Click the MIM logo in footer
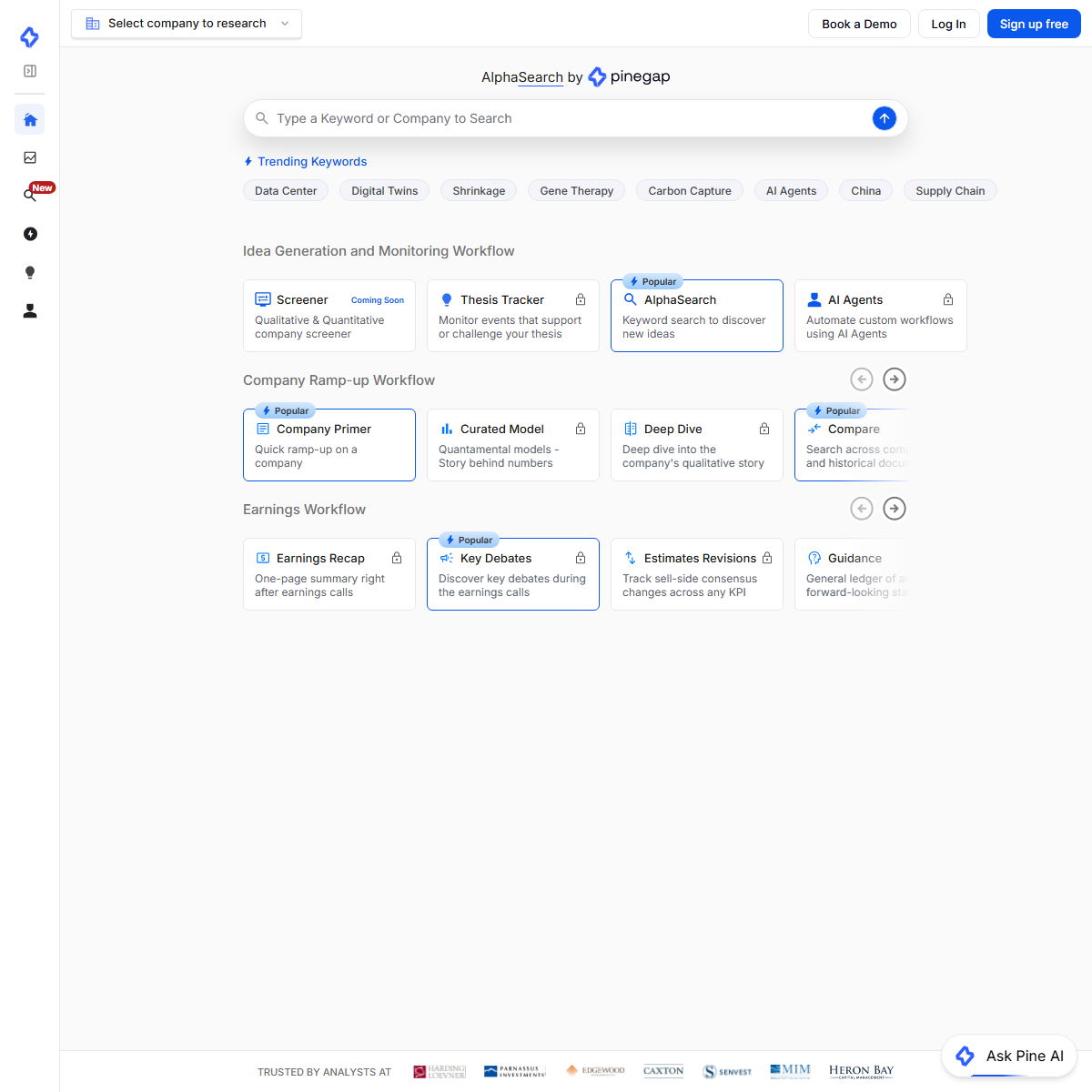 (x=790, y=1070)
